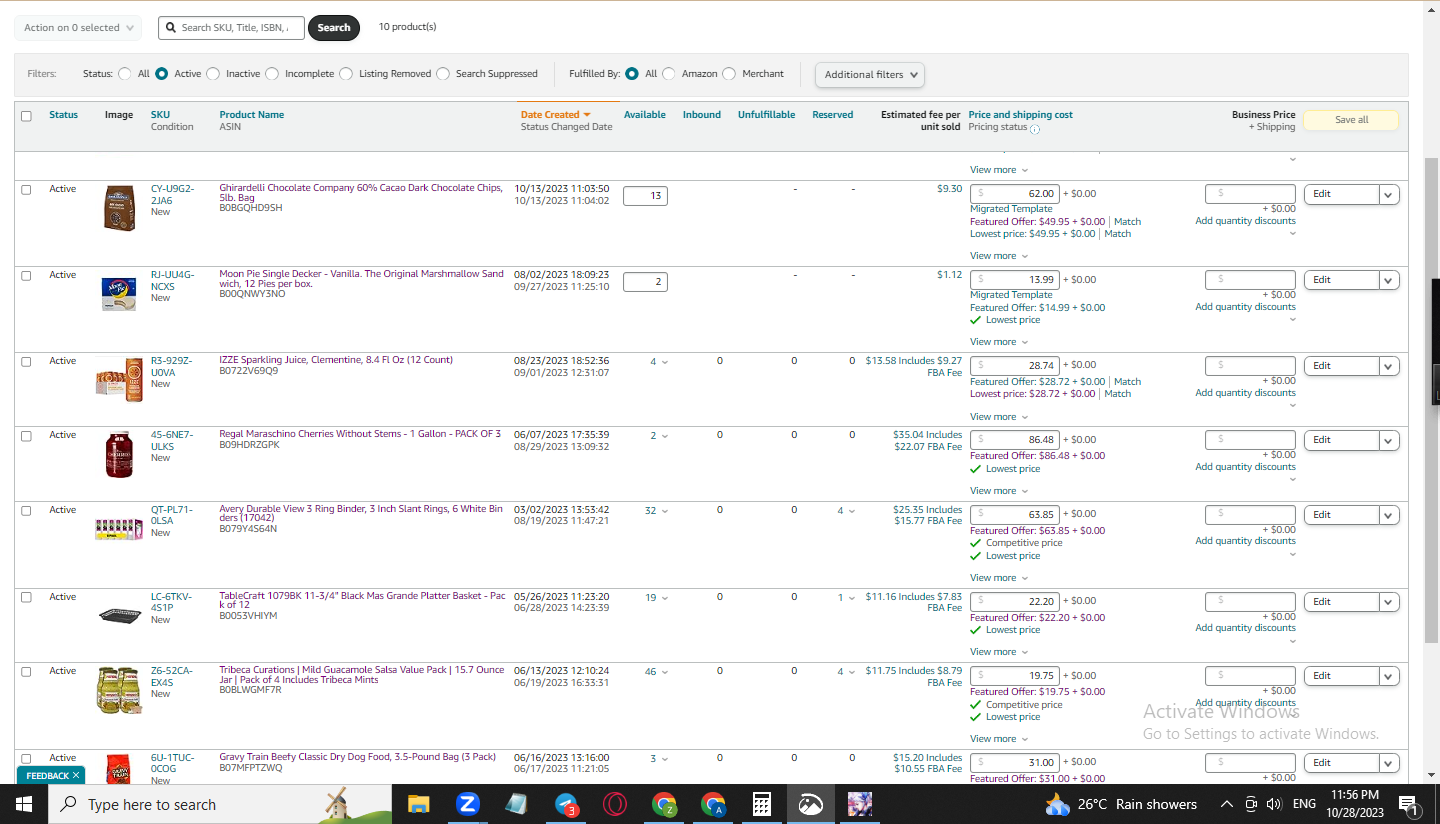Tick the checkbox for the Avery Binder row
Image resolution: width=1440 pixels, height=824 pixels.
[26, 511]
